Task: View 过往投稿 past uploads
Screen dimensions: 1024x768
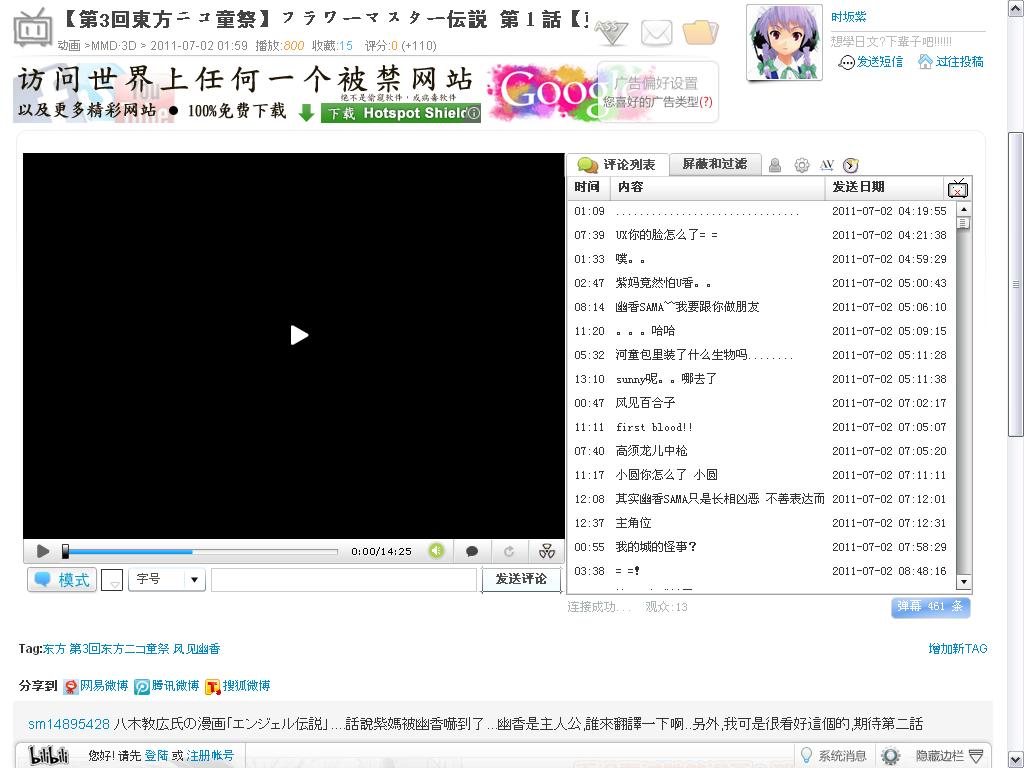Action: point(951,62)
